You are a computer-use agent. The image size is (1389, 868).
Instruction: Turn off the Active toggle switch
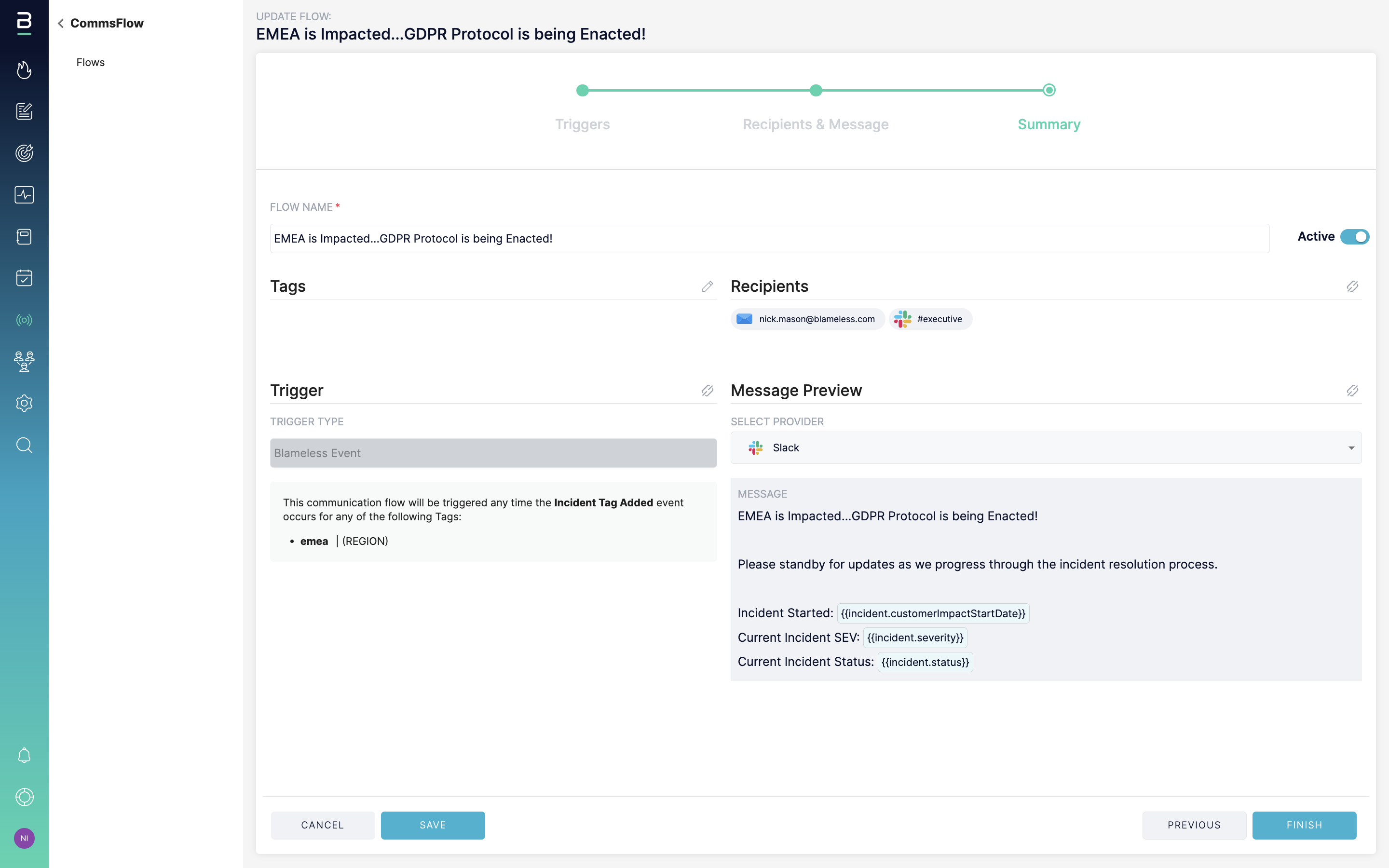1355,236
